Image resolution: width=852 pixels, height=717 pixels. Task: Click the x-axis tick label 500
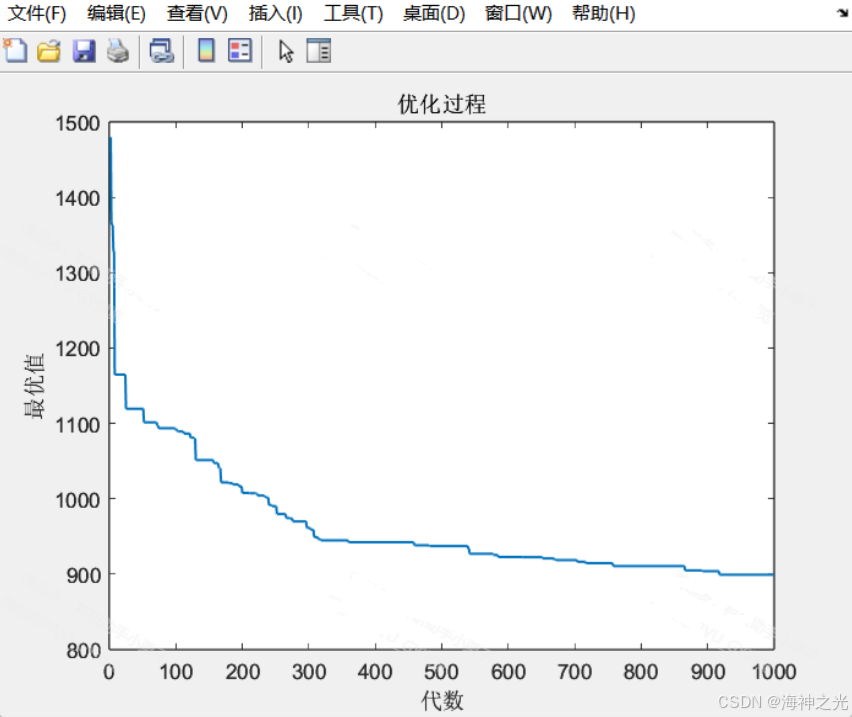(441, 672)
